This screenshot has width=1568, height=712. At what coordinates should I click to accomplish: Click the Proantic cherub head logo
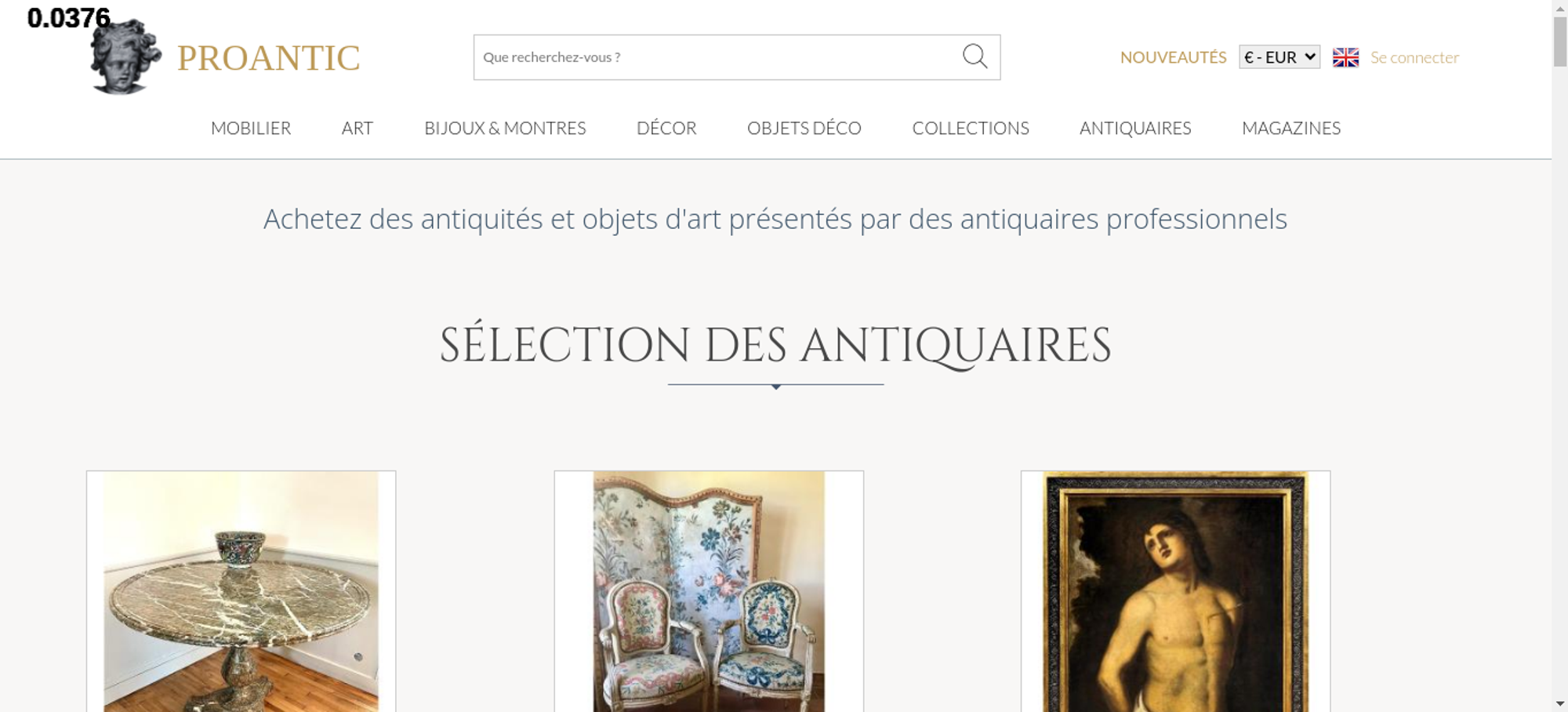click(x=125, y=56)
